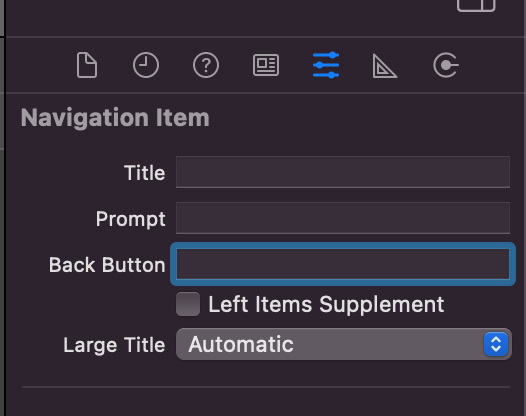Open the Size inspector ruler icon
526x416 pixels.
[x=385, y=66]
